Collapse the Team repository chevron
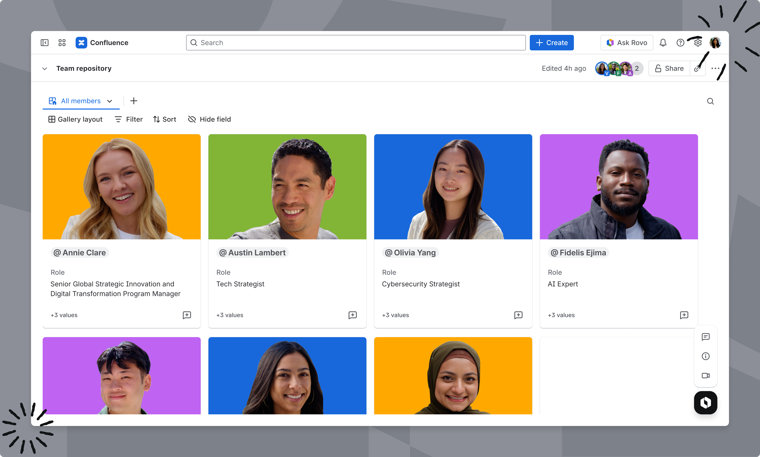The height and width of the screenshot is (457, 760). coord(44,69)
